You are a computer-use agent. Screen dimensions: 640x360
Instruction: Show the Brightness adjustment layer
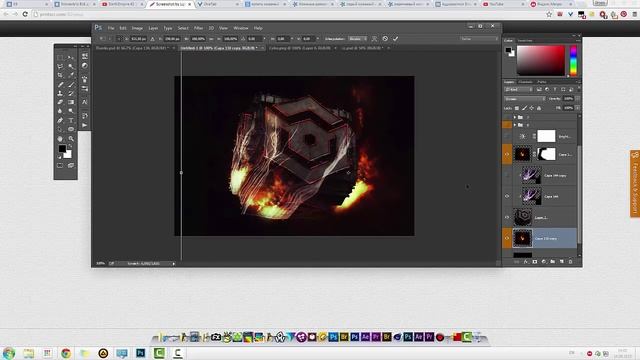pos(507,136)
